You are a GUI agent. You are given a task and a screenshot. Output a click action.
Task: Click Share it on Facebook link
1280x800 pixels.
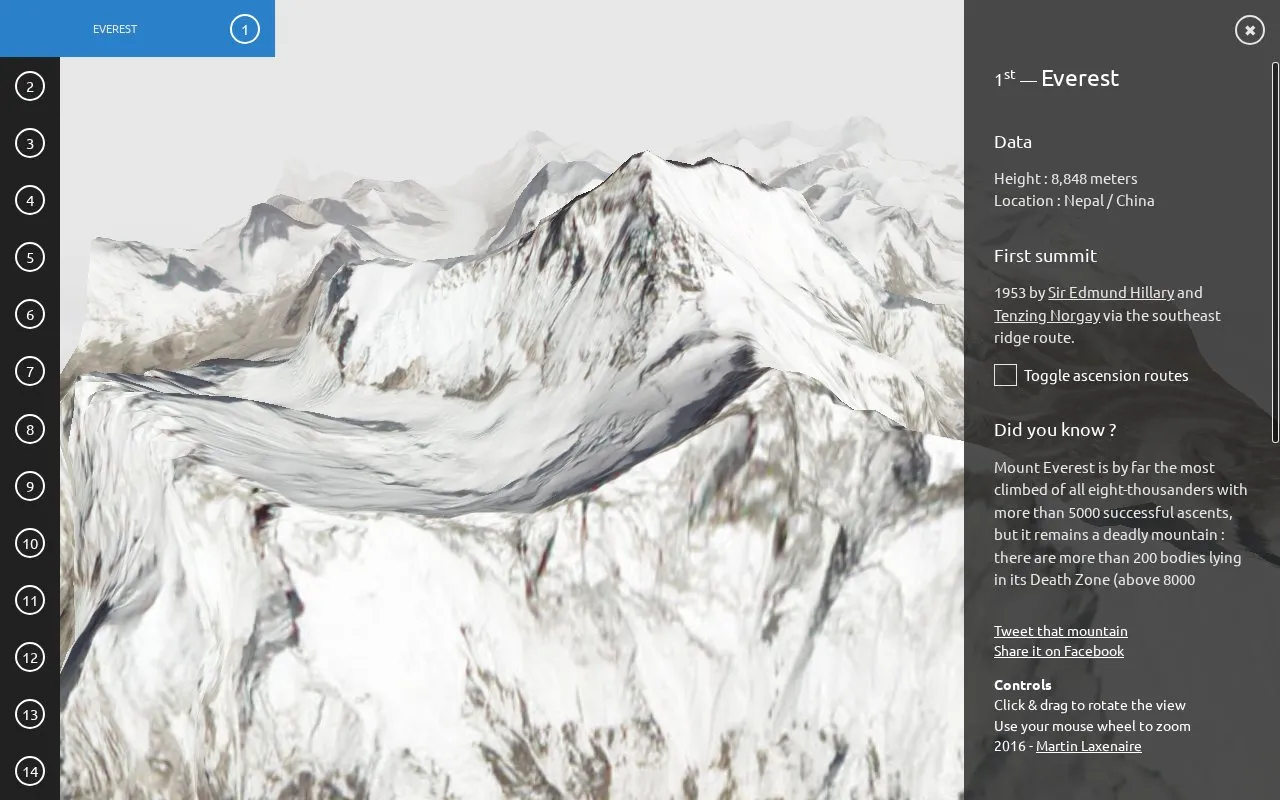pyautogui.click(x=1059, y=651)
